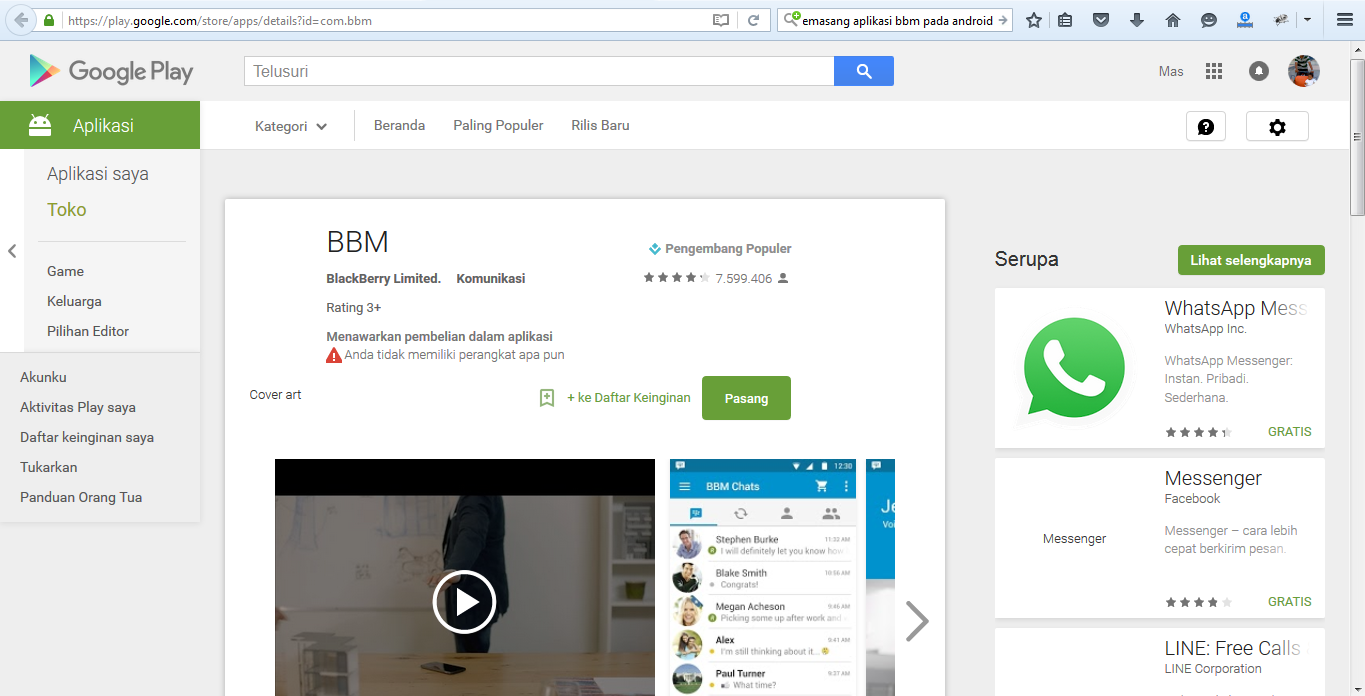The width and height of the screenshot is (1365, 696).
Task: Open dropdown arrow beside the insect extension
Action: tap(1307, 20)
